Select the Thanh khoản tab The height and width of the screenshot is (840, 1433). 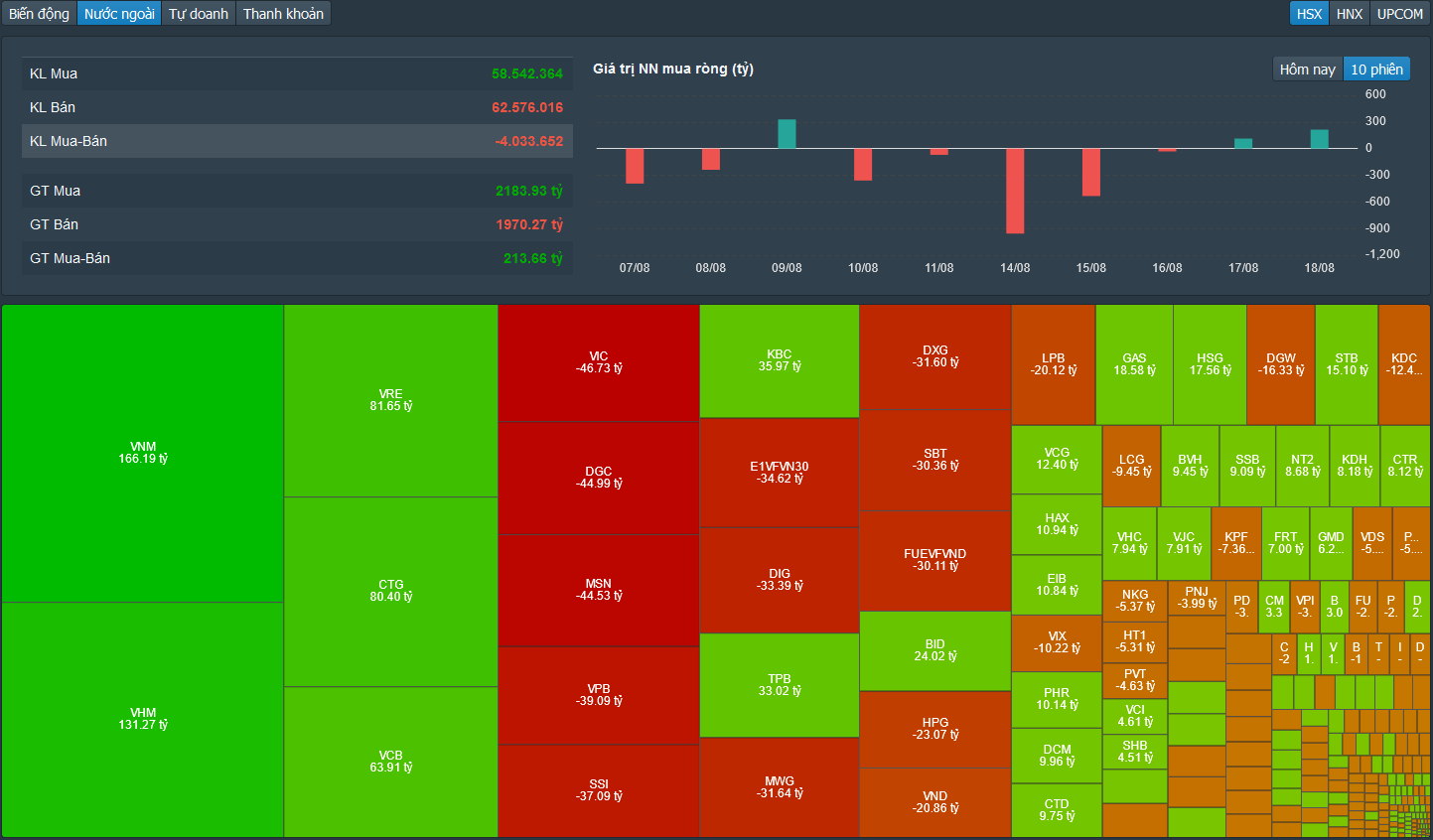283,14
